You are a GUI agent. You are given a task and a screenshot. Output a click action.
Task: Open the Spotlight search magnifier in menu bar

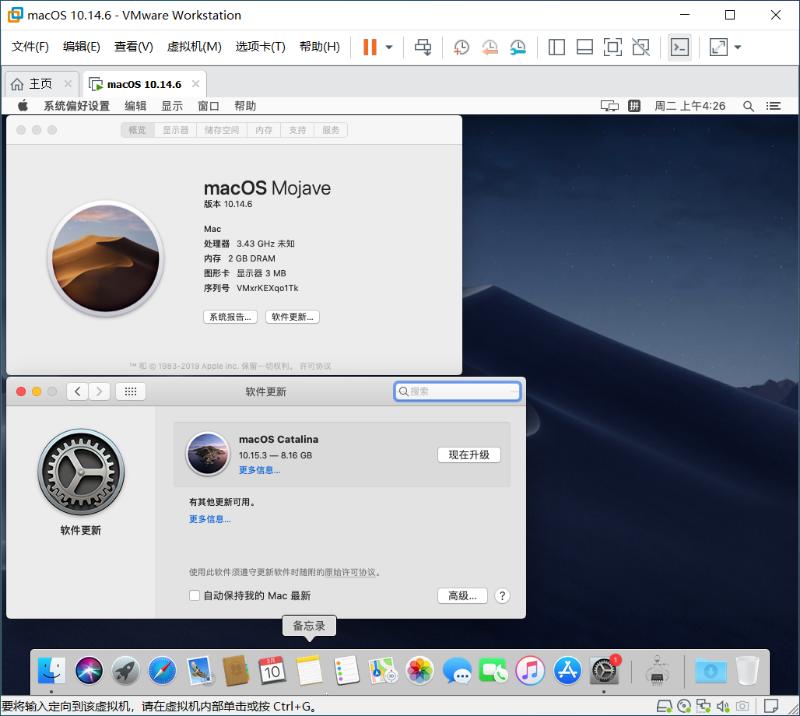[x=747, y=105]
